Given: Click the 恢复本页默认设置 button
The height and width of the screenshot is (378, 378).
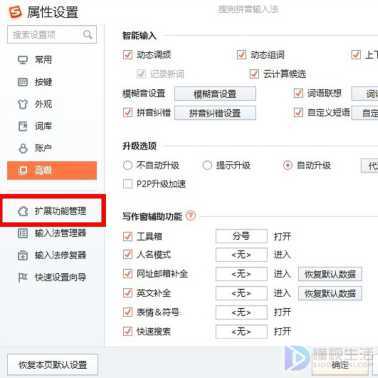Looking at the screenshot, I should [53, 365].
